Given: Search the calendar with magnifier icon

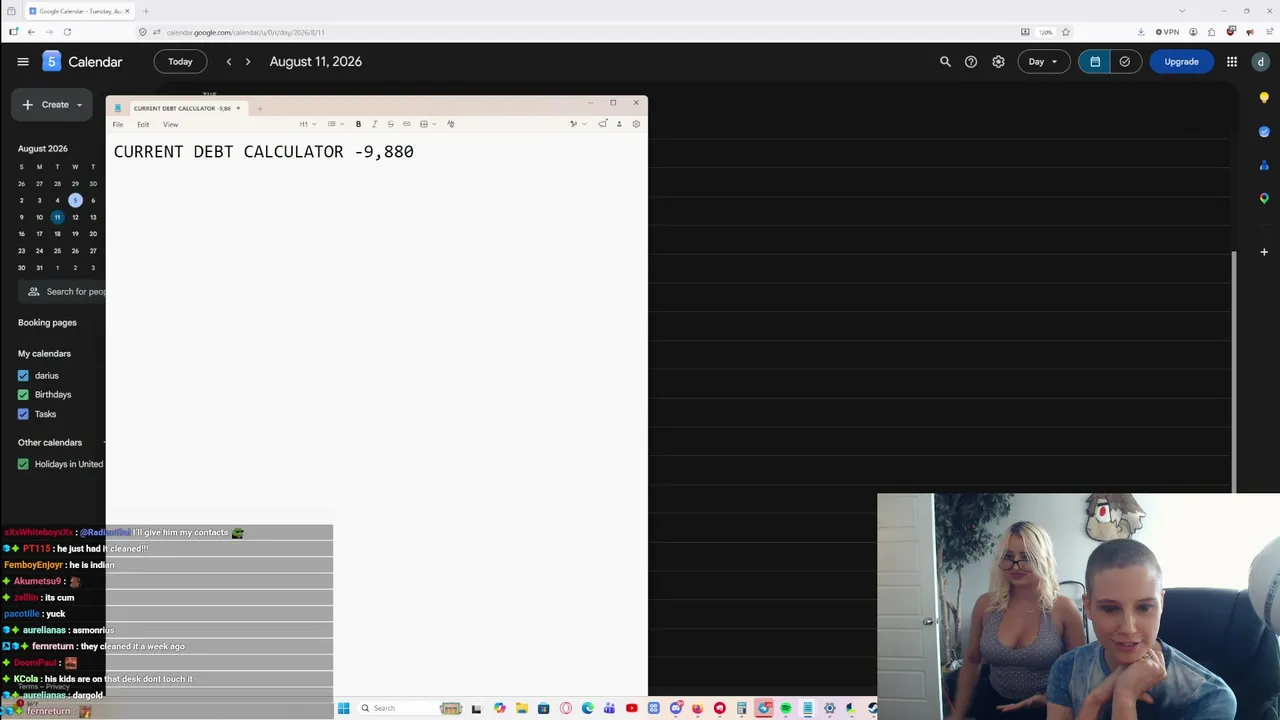Looking at the screenshot, I should tap(945, 62).
